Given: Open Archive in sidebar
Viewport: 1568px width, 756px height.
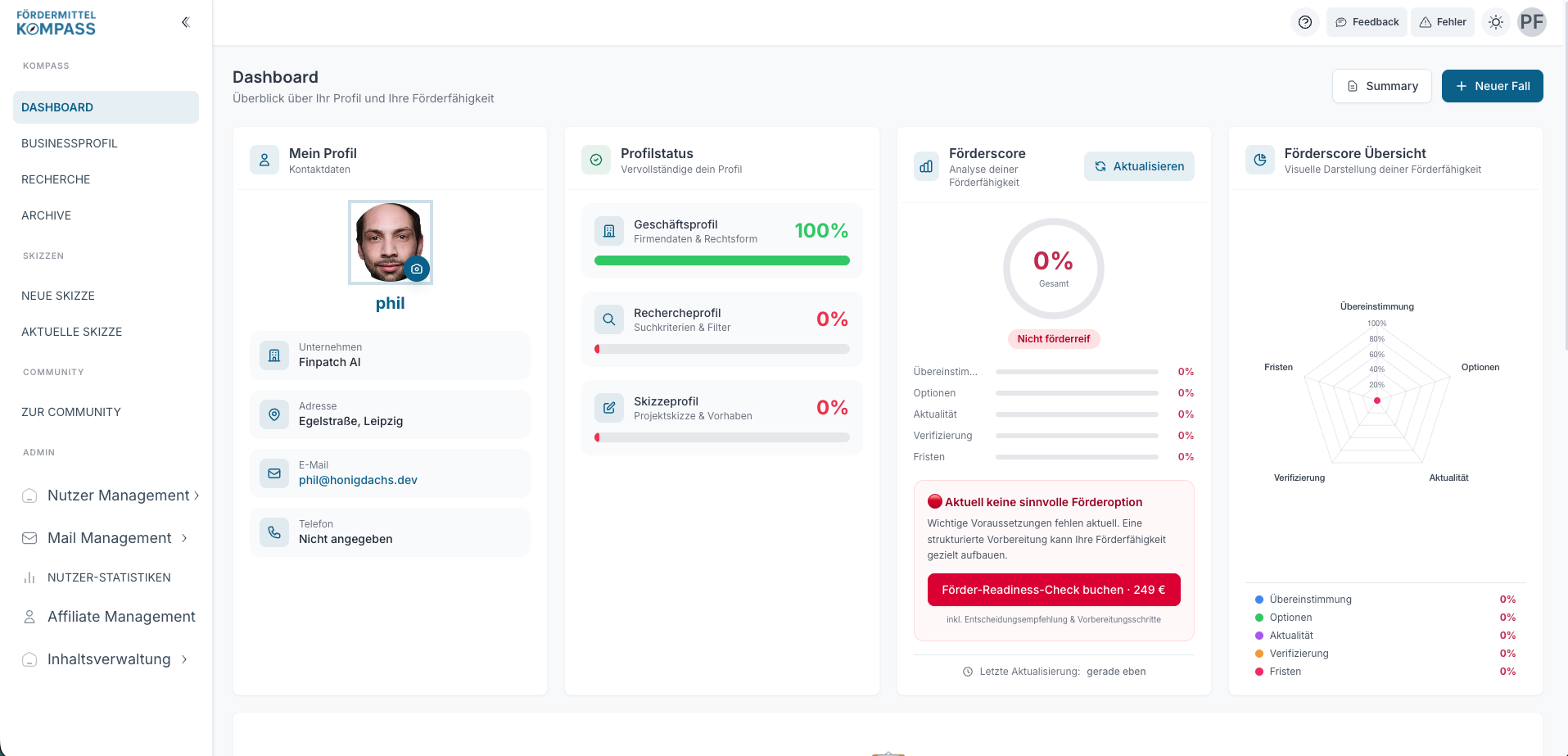Looking at the screenshot, I should pos(106,215).
